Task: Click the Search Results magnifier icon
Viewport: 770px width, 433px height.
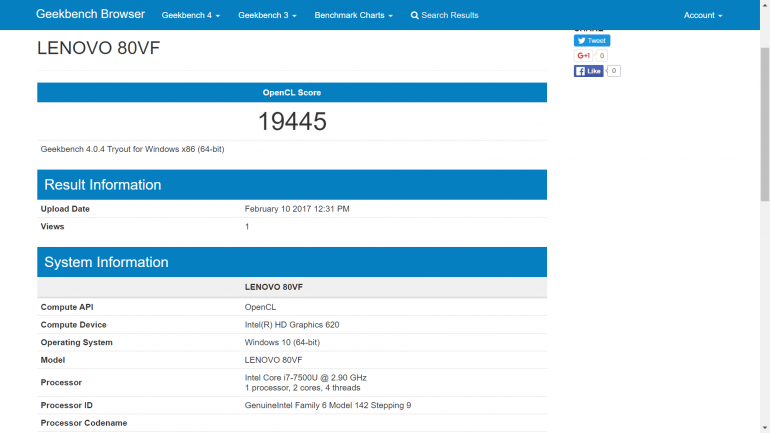Action: pos(414,15)
